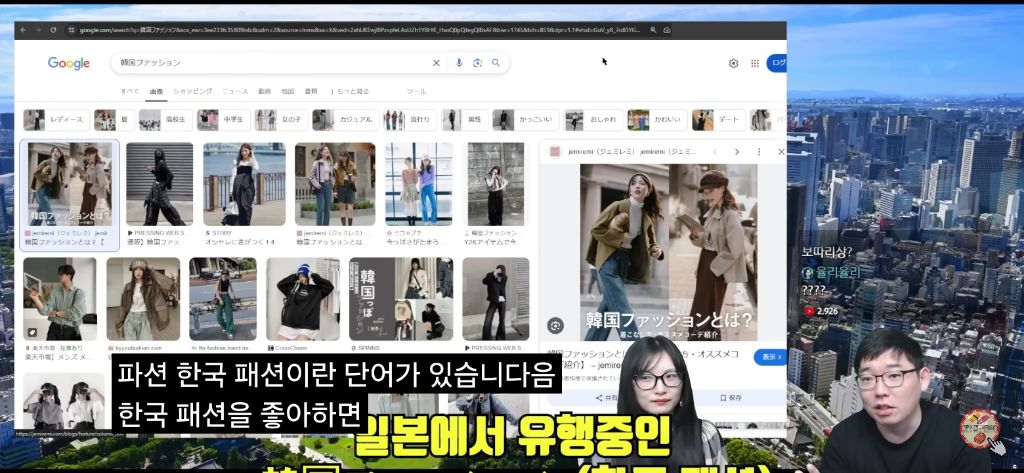
Task: Go to next image in preview panel
Action: coord(737,152)
